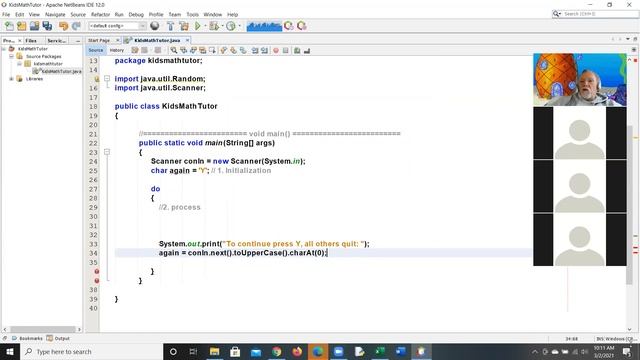Click the presenter video thumbnail
Image resolution: width=640 pixels, height=360 pixels.
tap(580, 80)
